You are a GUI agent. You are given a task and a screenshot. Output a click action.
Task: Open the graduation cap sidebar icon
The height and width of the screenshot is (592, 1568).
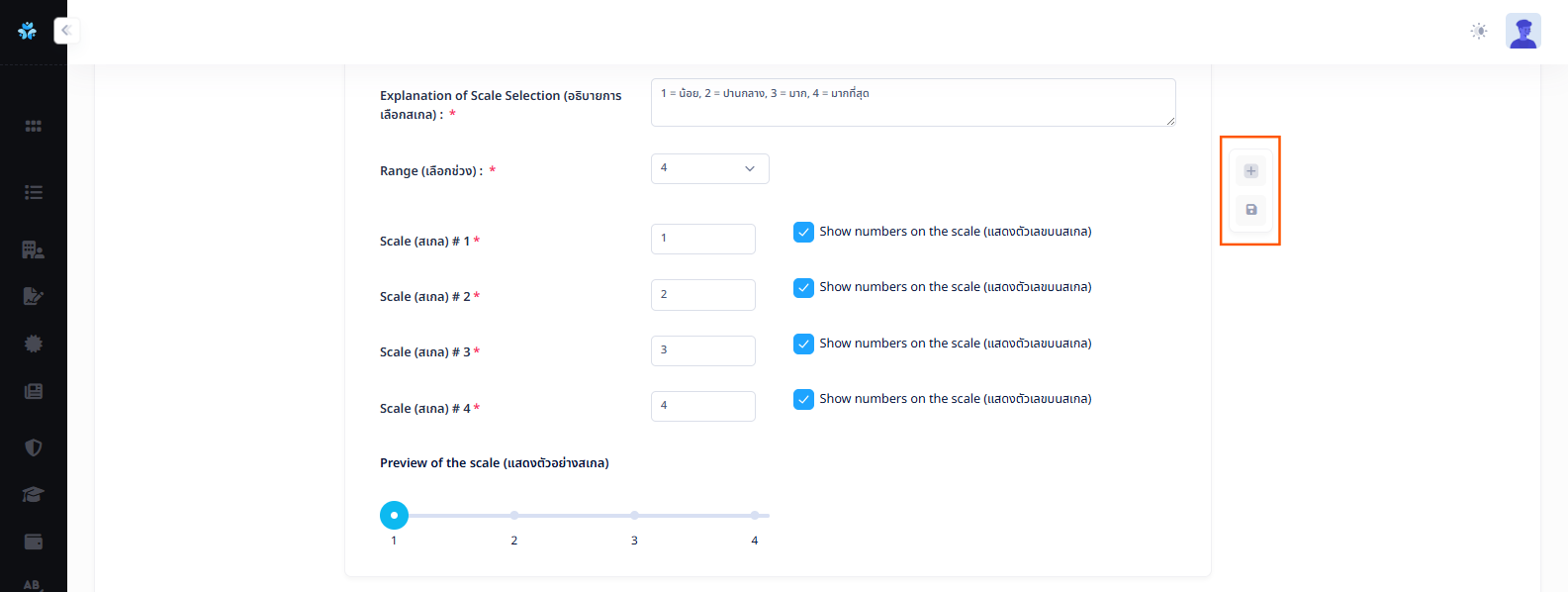tap(34, 495)
